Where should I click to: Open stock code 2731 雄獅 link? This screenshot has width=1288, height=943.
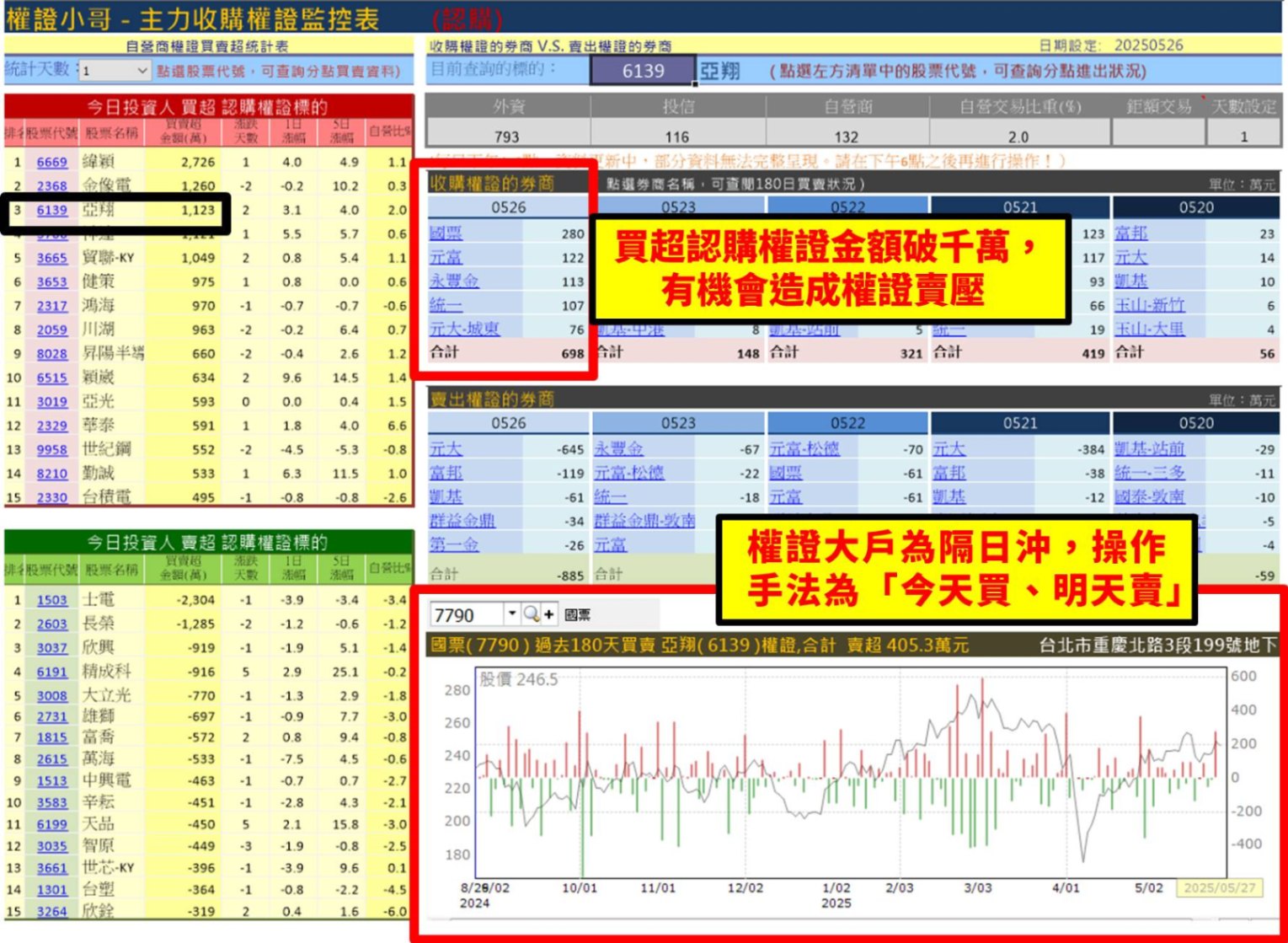tap(51, 716)
